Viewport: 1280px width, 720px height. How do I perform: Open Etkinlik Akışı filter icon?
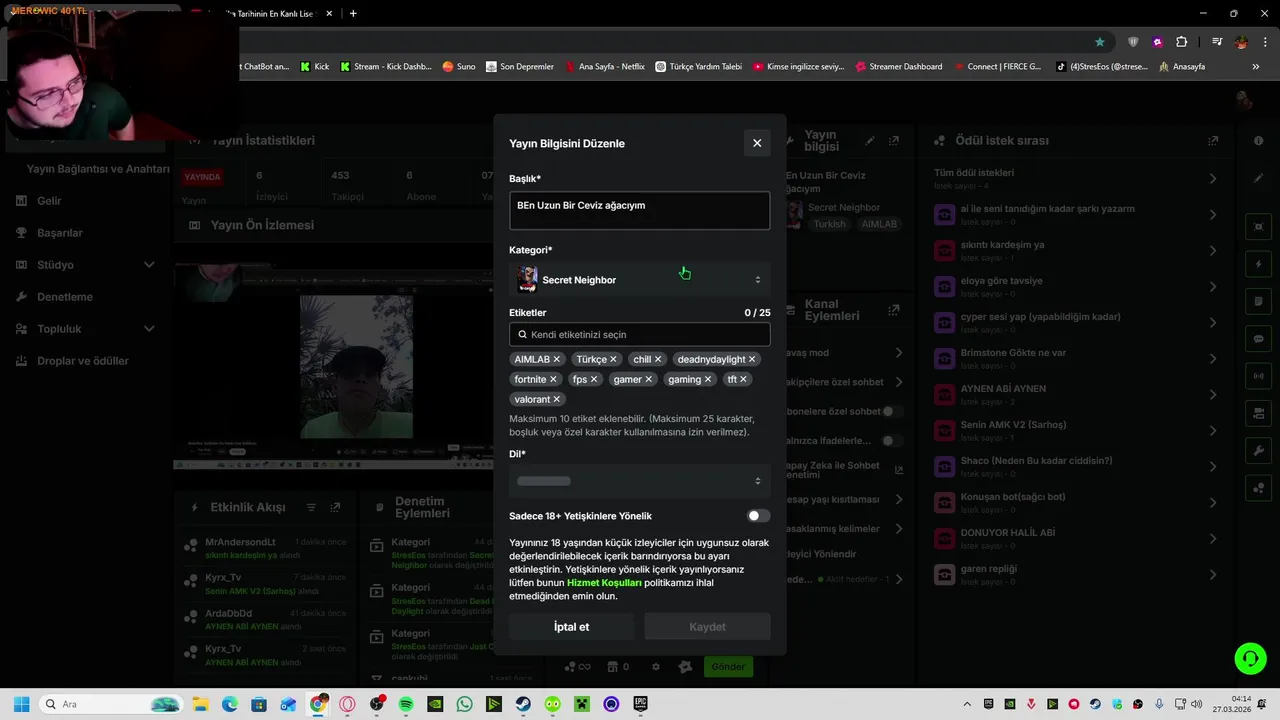click(311, 508)
